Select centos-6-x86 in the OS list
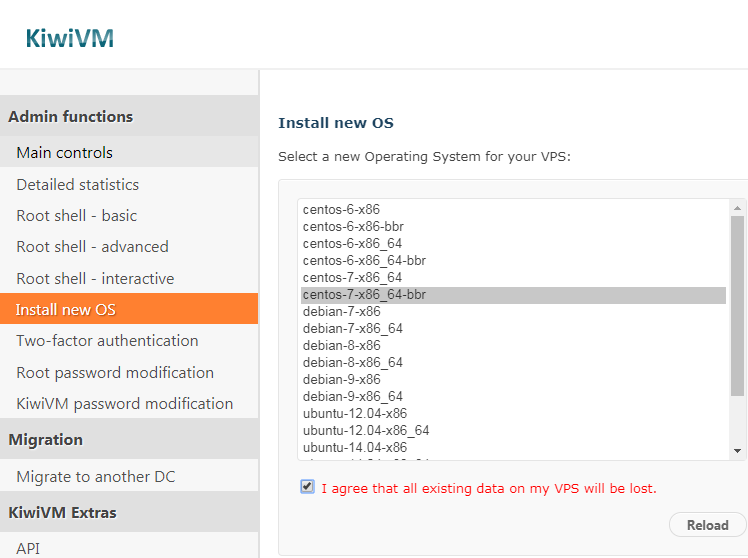The height and width of the screenshot is (558, 748). (x=341, y=210)
